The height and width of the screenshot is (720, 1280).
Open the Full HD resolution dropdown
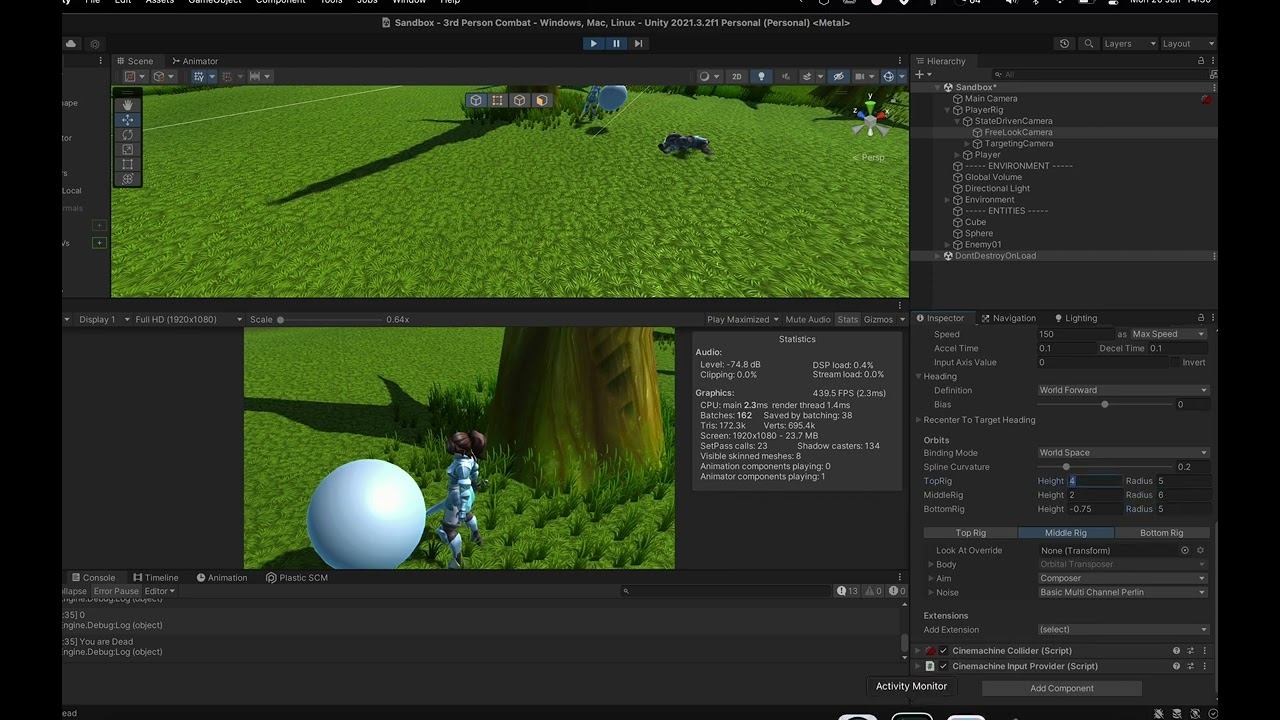(x=187, y=319)
